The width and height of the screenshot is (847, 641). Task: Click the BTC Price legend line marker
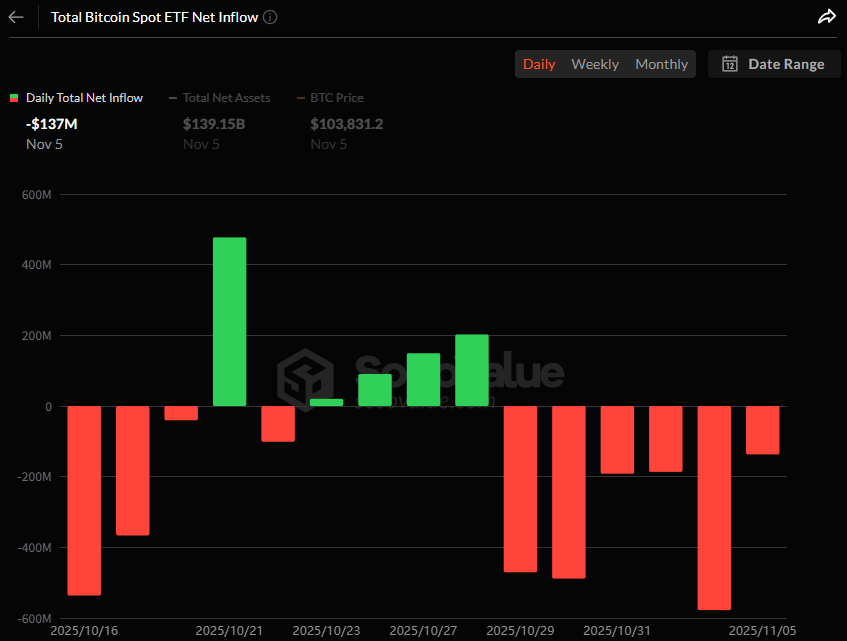[x=301, y=98]
